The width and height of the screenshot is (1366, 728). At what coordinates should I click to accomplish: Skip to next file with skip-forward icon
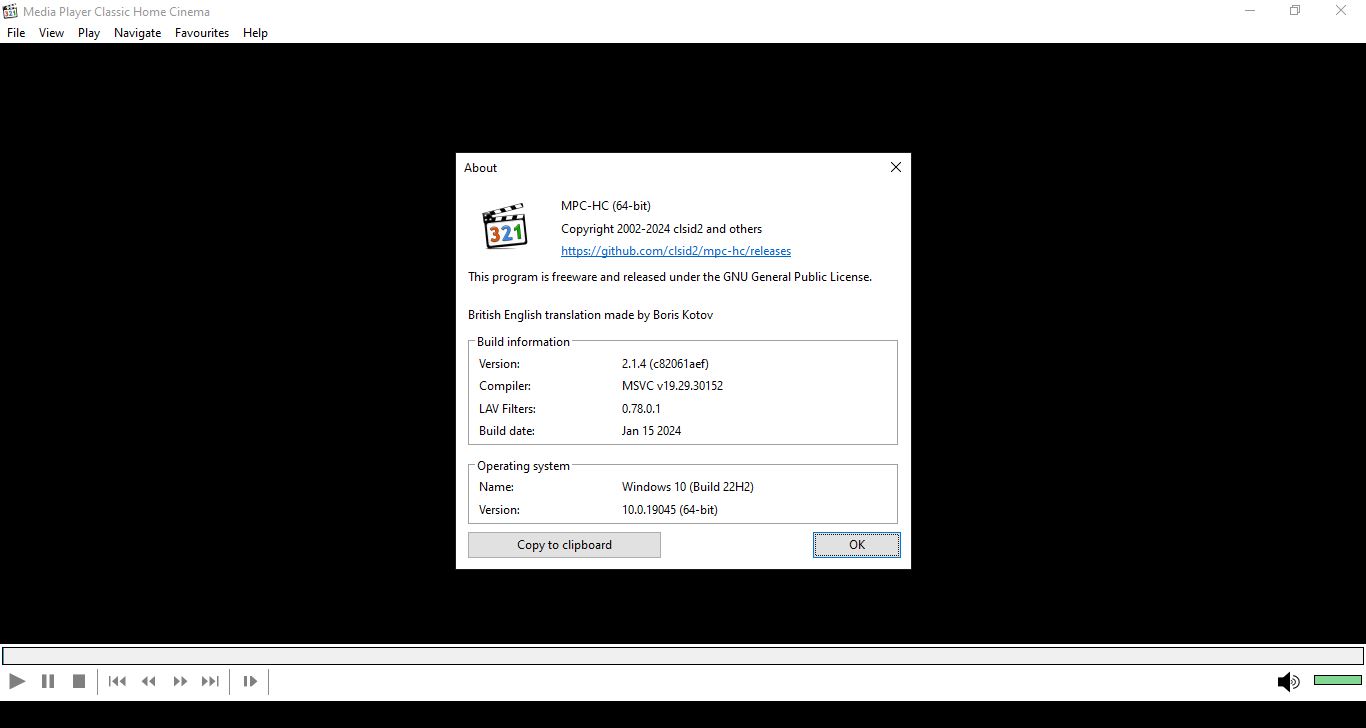210,681
